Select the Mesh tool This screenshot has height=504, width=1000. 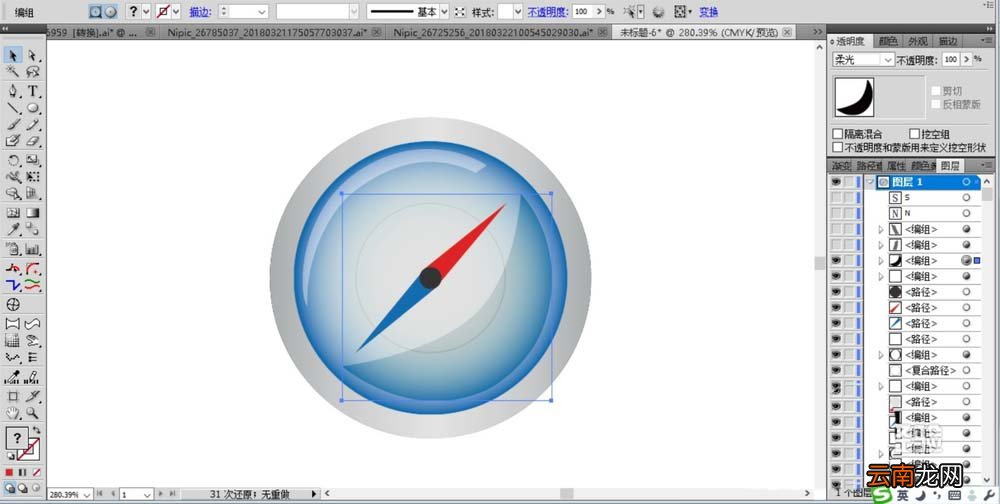coord(13,212)
